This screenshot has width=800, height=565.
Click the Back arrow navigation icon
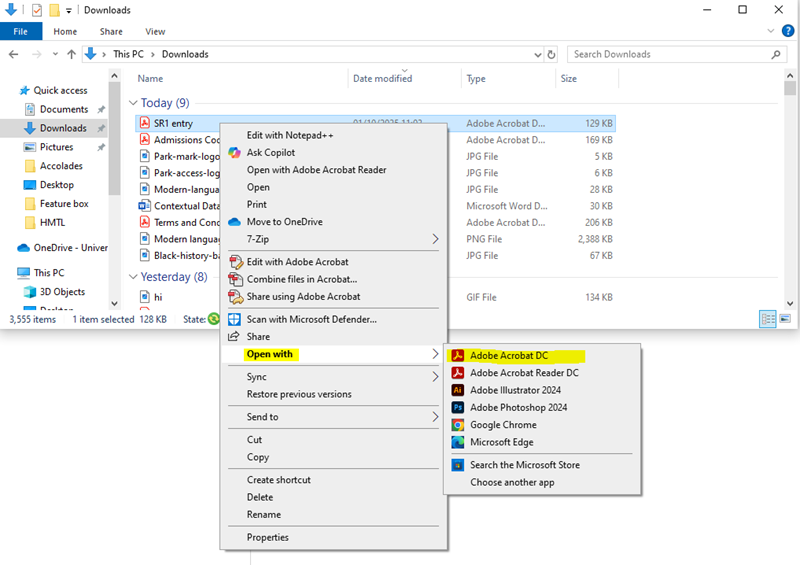point(14,54)
